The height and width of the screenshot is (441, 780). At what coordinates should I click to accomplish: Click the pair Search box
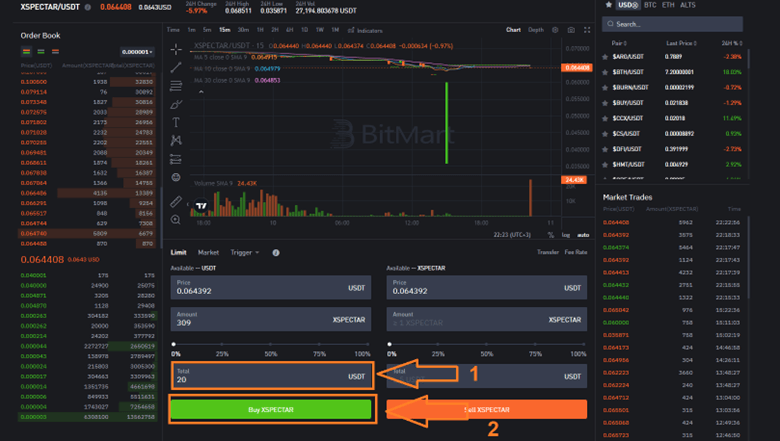[672, 24]
